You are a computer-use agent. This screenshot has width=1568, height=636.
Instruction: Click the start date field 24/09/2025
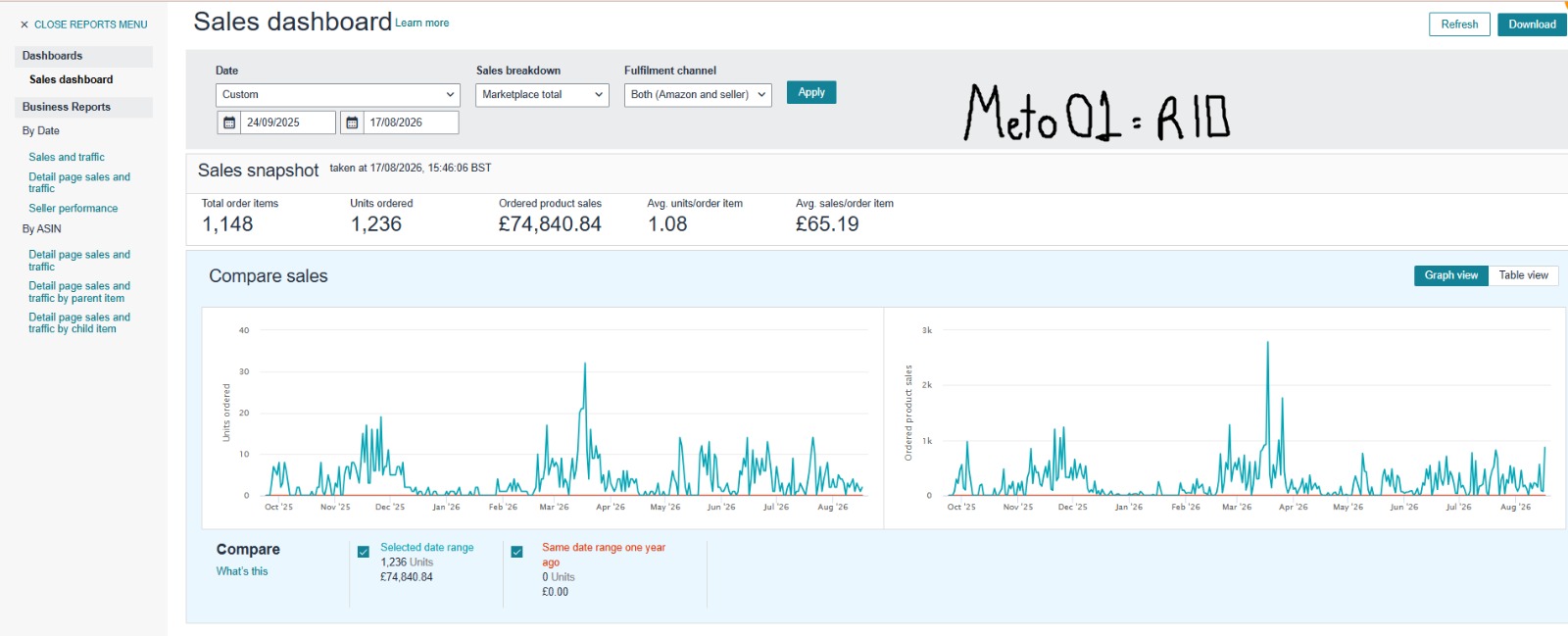pyautogui.click(x=288, y=122)
